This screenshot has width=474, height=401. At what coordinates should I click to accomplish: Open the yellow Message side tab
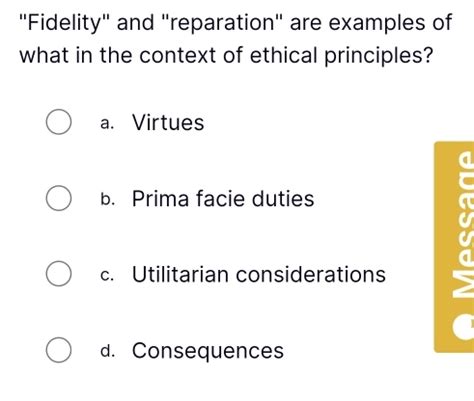454,247
